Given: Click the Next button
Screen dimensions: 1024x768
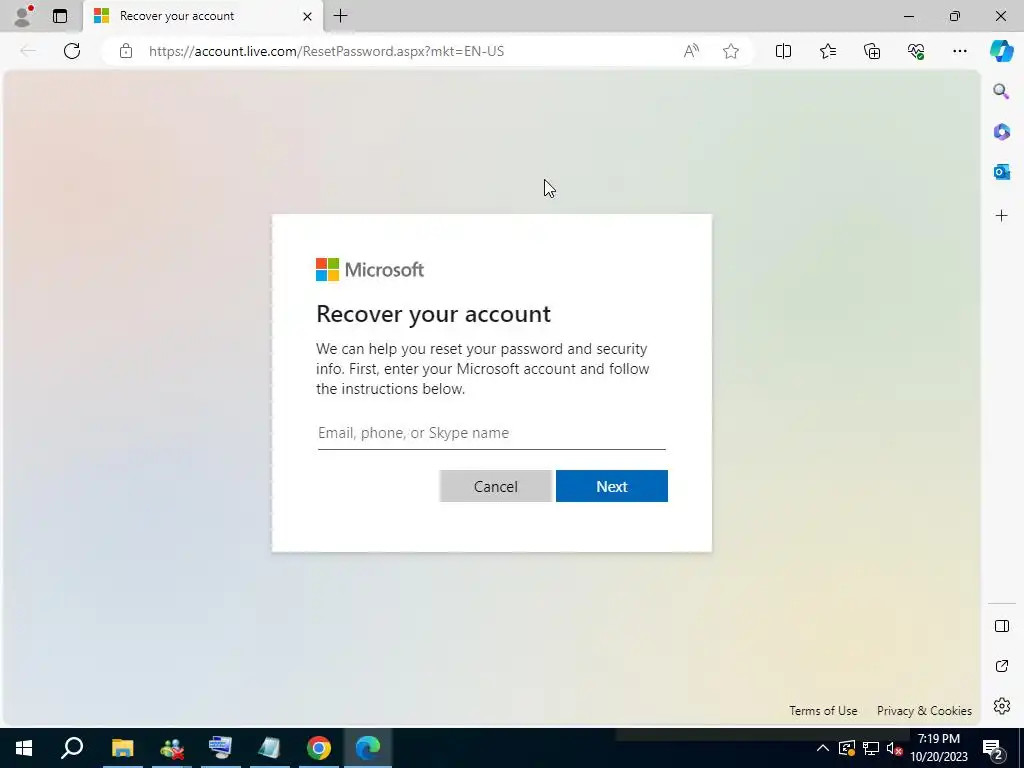Looking at the screenshot, I should (611, 487).
